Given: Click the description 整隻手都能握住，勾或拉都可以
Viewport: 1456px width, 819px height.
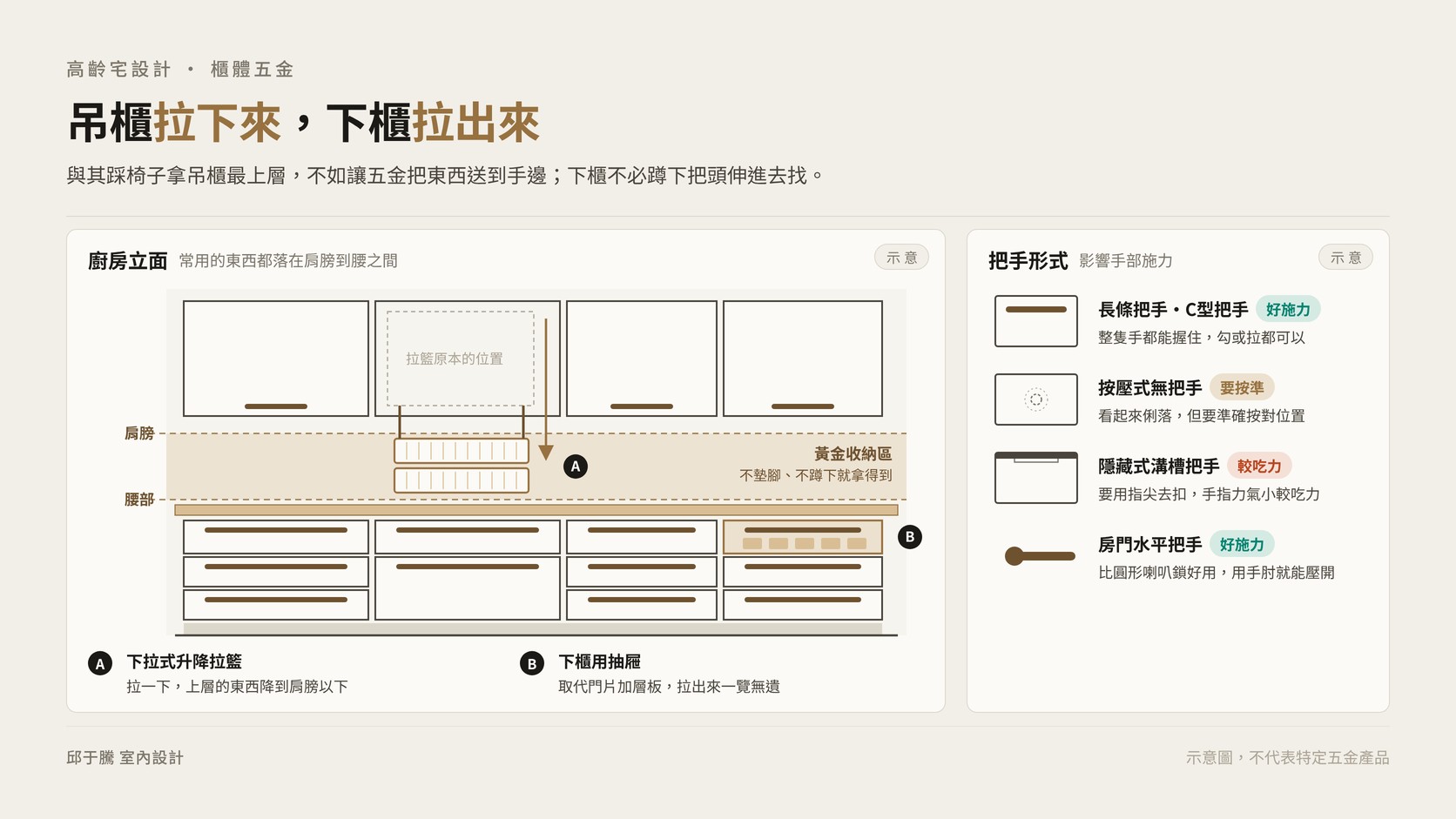Looking at the screenshot, I should click(x=1201, y=338).
